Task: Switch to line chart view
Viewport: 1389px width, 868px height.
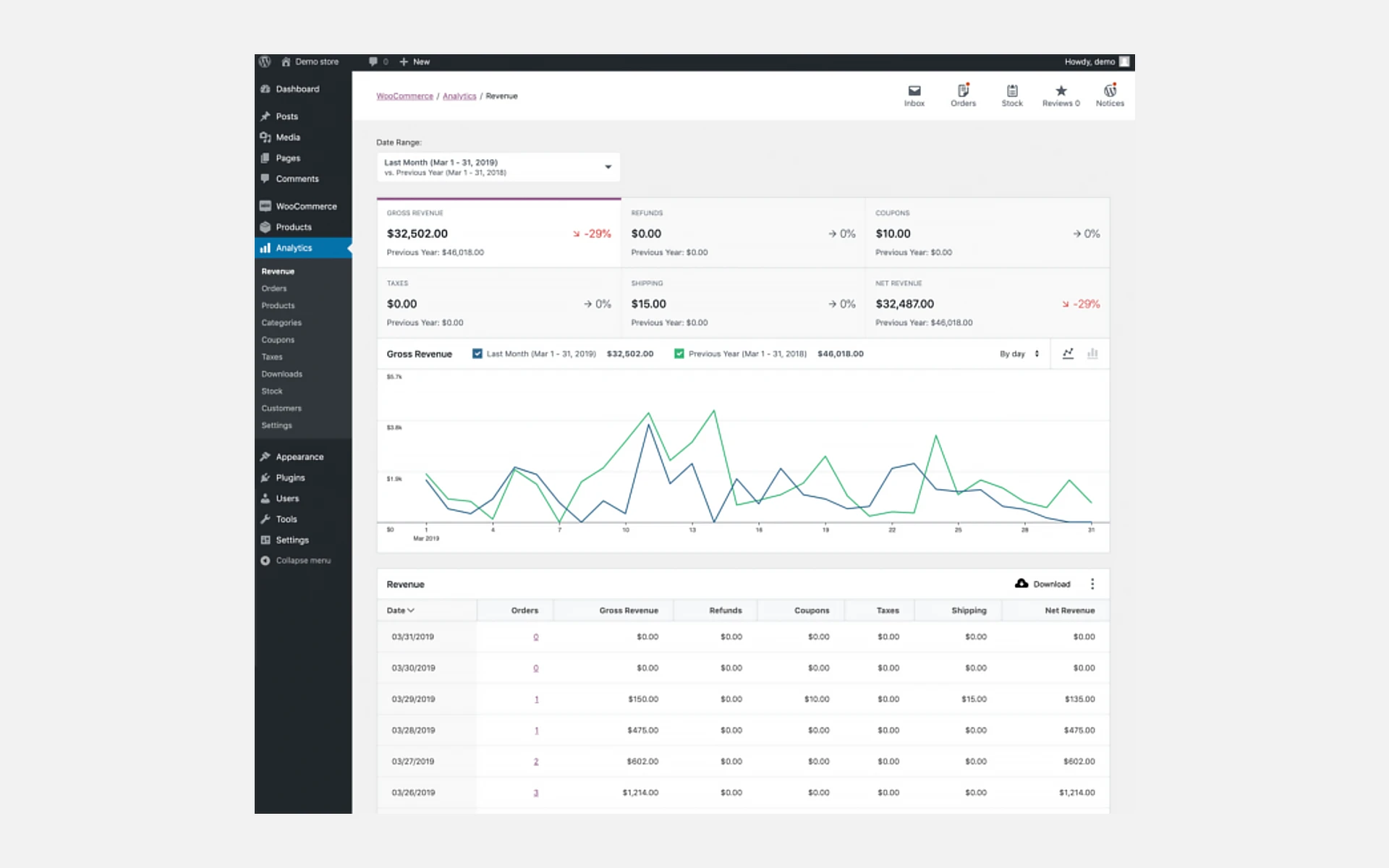Action: pos(1068,354)
